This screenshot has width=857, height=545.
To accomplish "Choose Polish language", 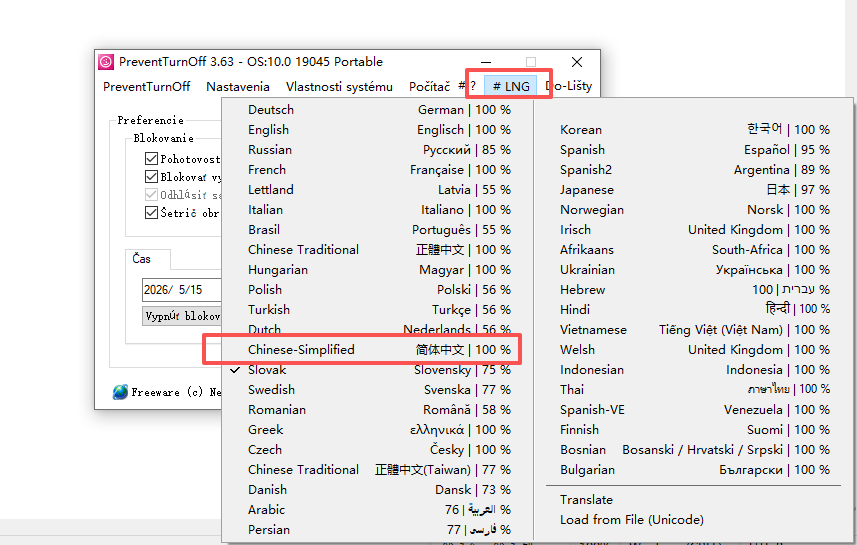I will click(x=377, y=289).
